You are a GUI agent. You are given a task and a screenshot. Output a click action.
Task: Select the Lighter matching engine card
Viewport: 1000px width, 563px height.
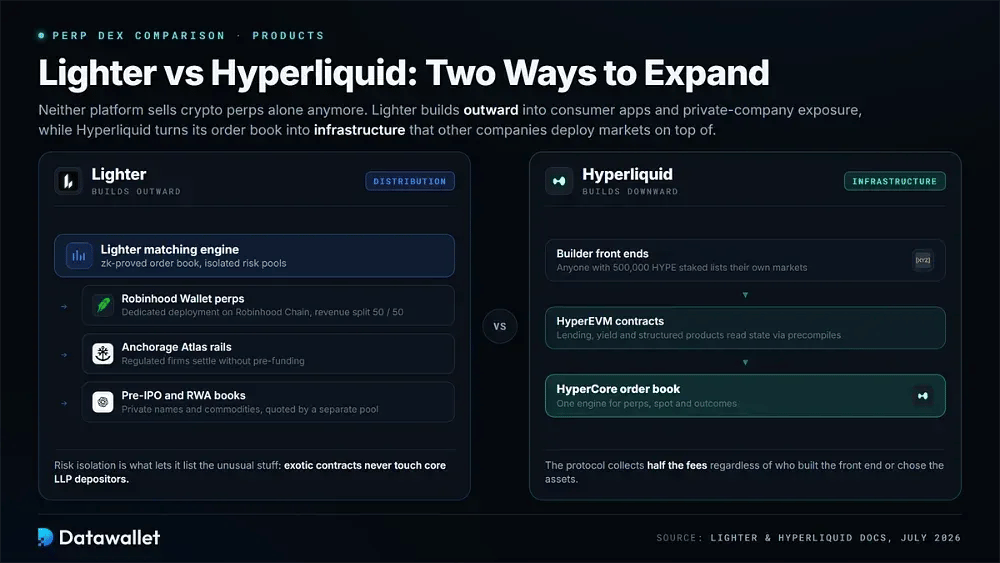click(254, 256)
